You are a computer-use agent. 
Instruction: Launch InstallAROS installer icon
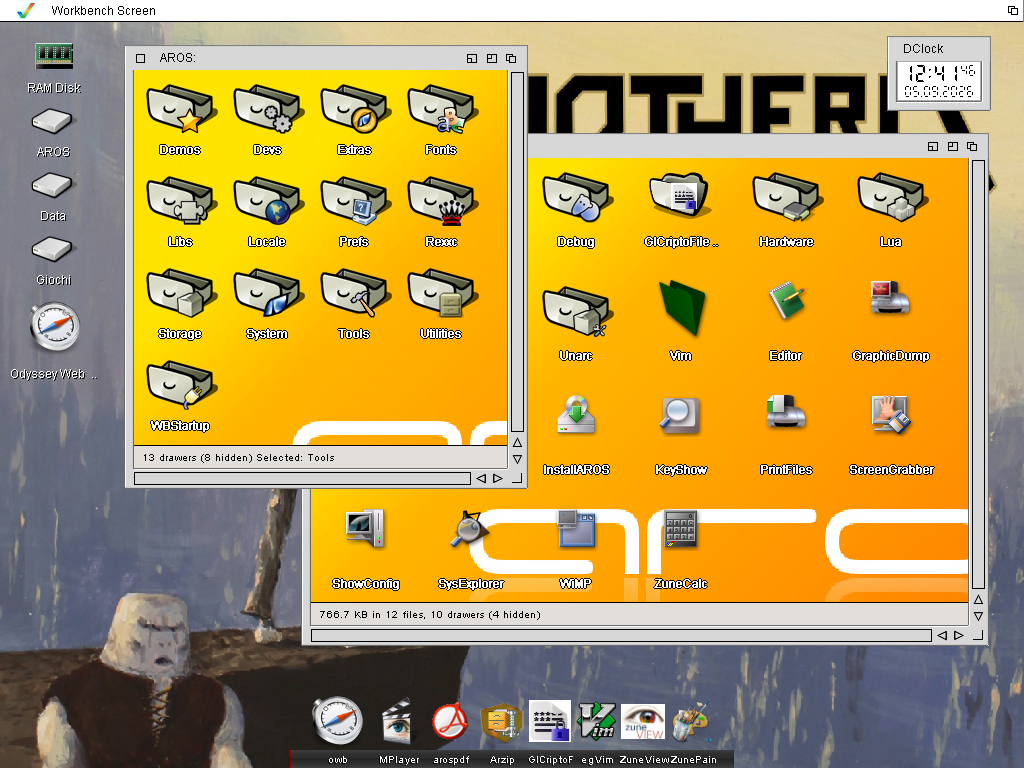[575, 414]
